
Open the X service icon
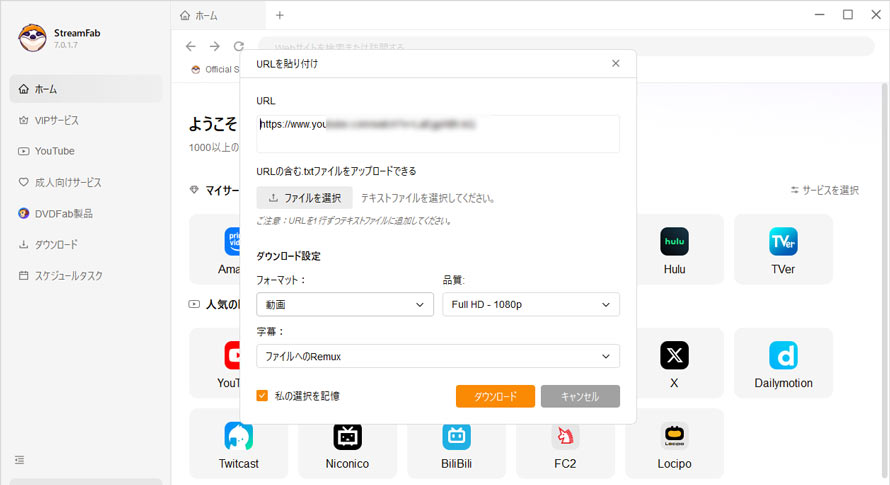pyautogui.click(x=674, y=356)
